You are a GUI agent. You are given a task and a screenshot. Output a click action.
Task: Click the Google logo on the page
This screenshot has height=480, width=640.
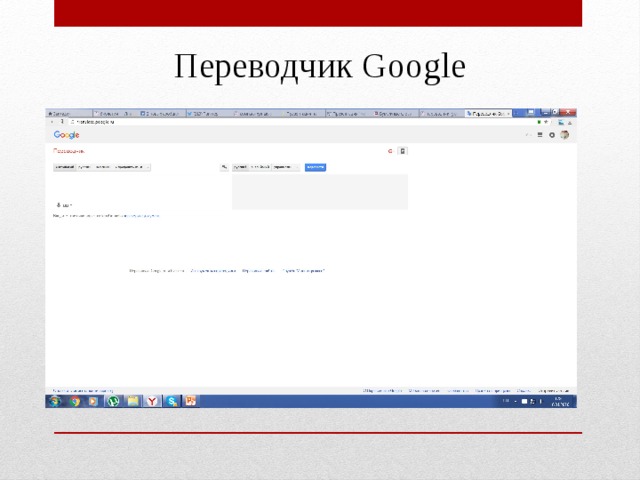coord(66,135)
